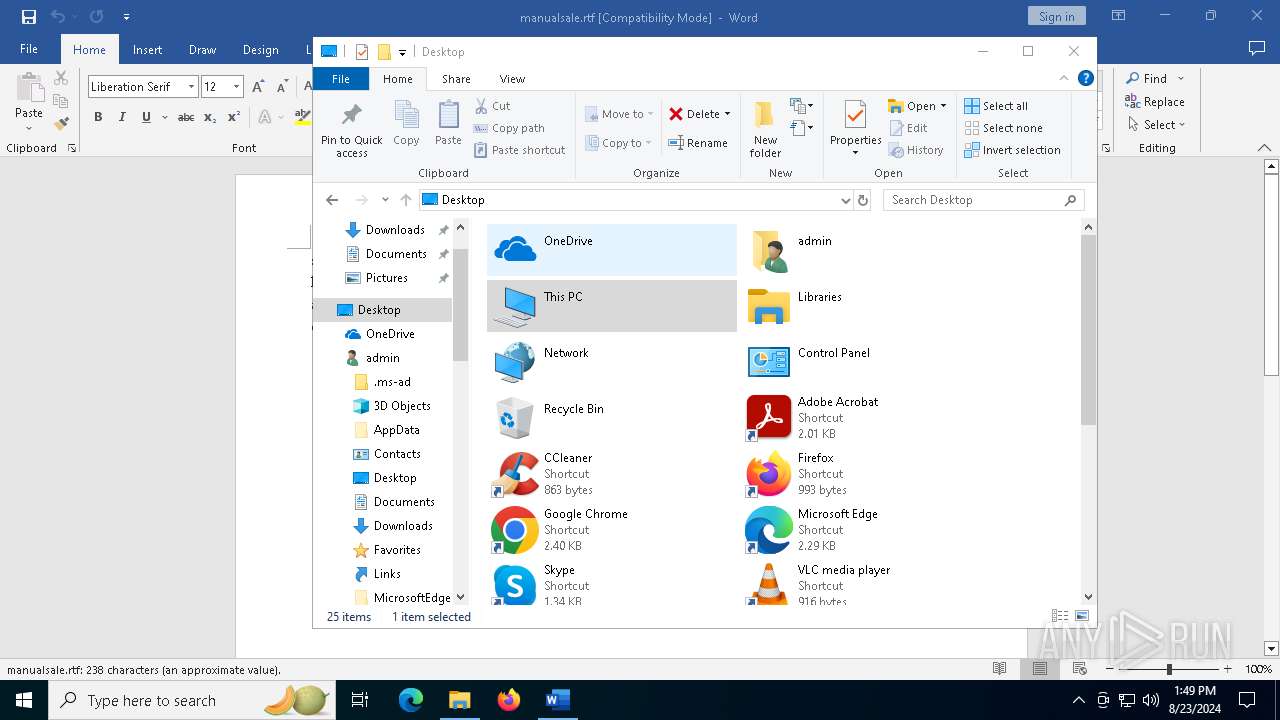Viewport: 1280px width, 720px height.
Task: Toggle Bold in Word ribbon
Action: (x=98, y=117)
